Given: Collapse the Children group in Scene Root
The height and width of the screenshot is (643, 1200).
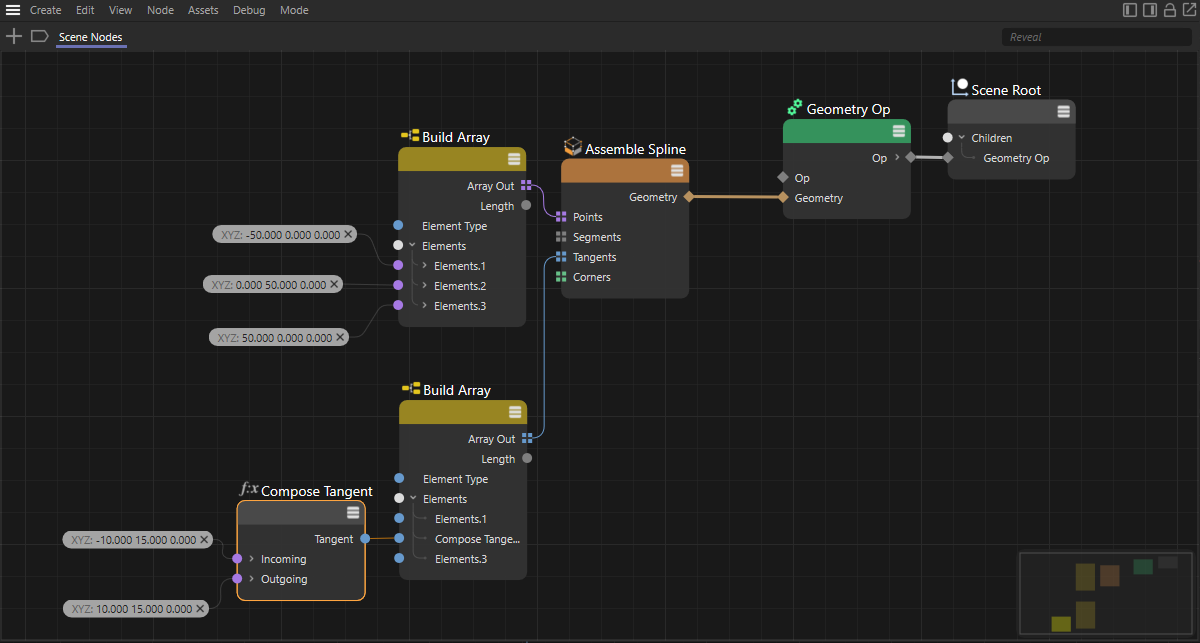Looking at the screenshot, I should pos(961,138).
